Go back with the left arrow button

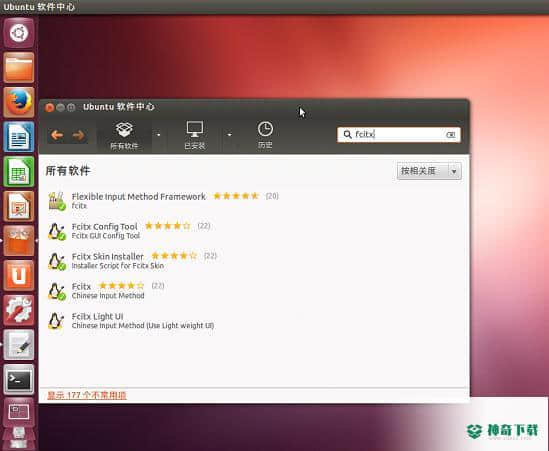[x=57, y=135]
